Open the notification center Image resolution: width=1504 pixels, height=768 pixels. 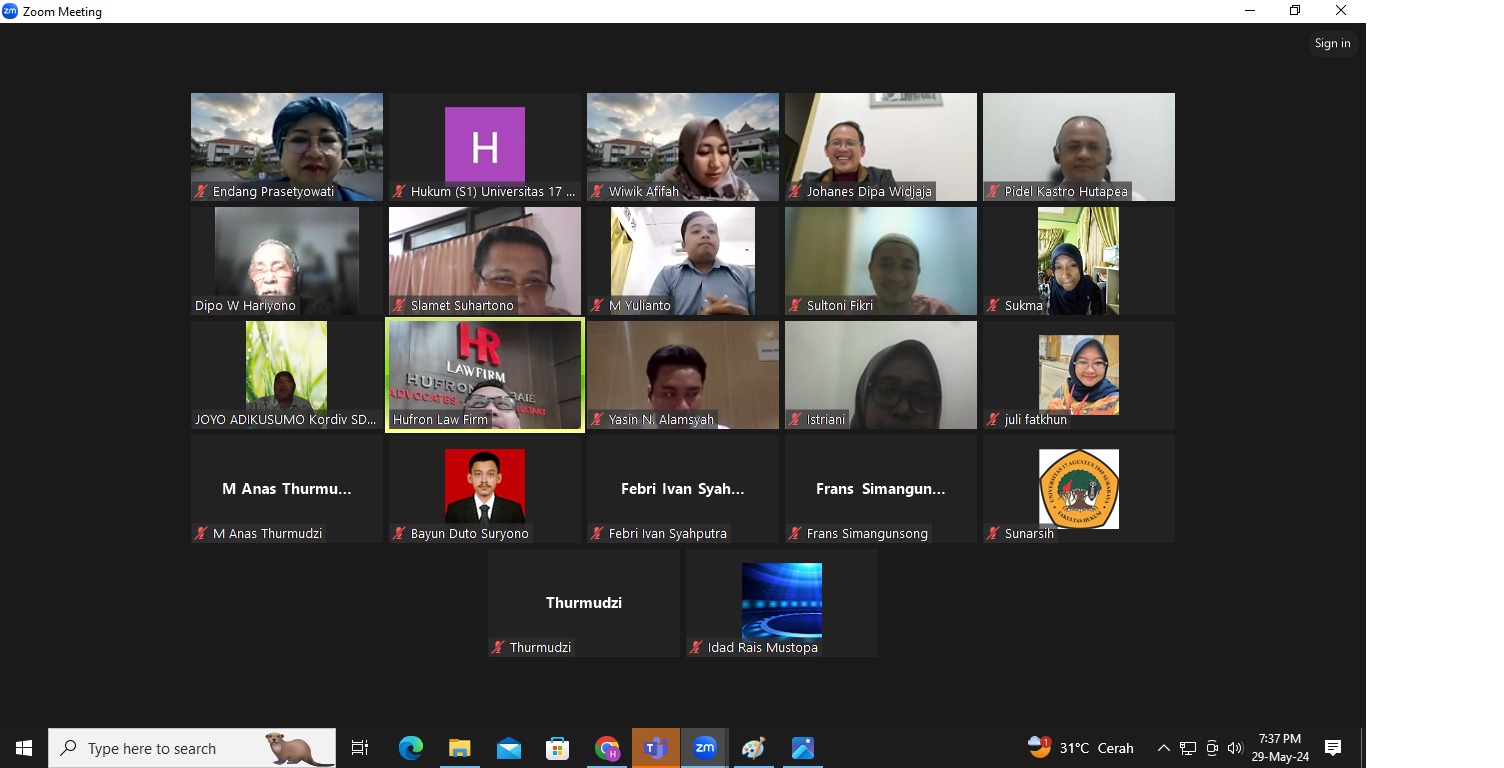[x=1332, y=748]
